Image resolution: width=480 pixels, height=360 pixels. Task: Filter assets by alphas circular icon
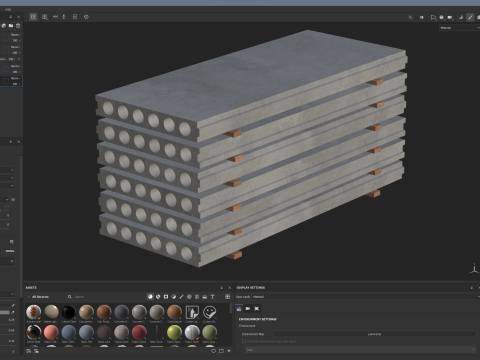tap(189, 297)
